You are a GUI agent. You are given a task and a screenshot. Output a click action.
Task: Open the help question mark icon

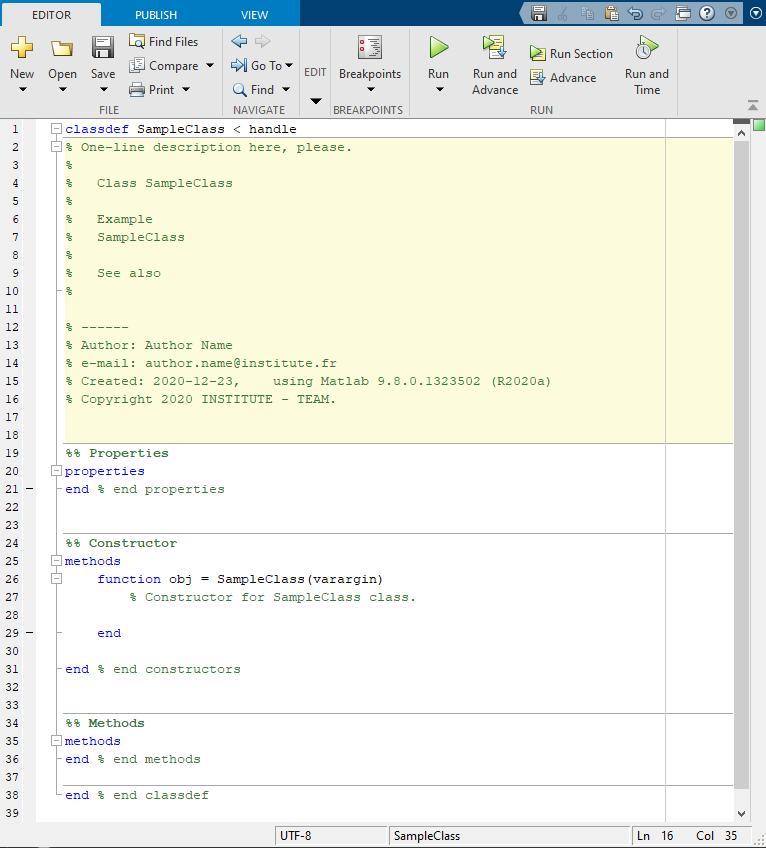[x=706, y=13]
